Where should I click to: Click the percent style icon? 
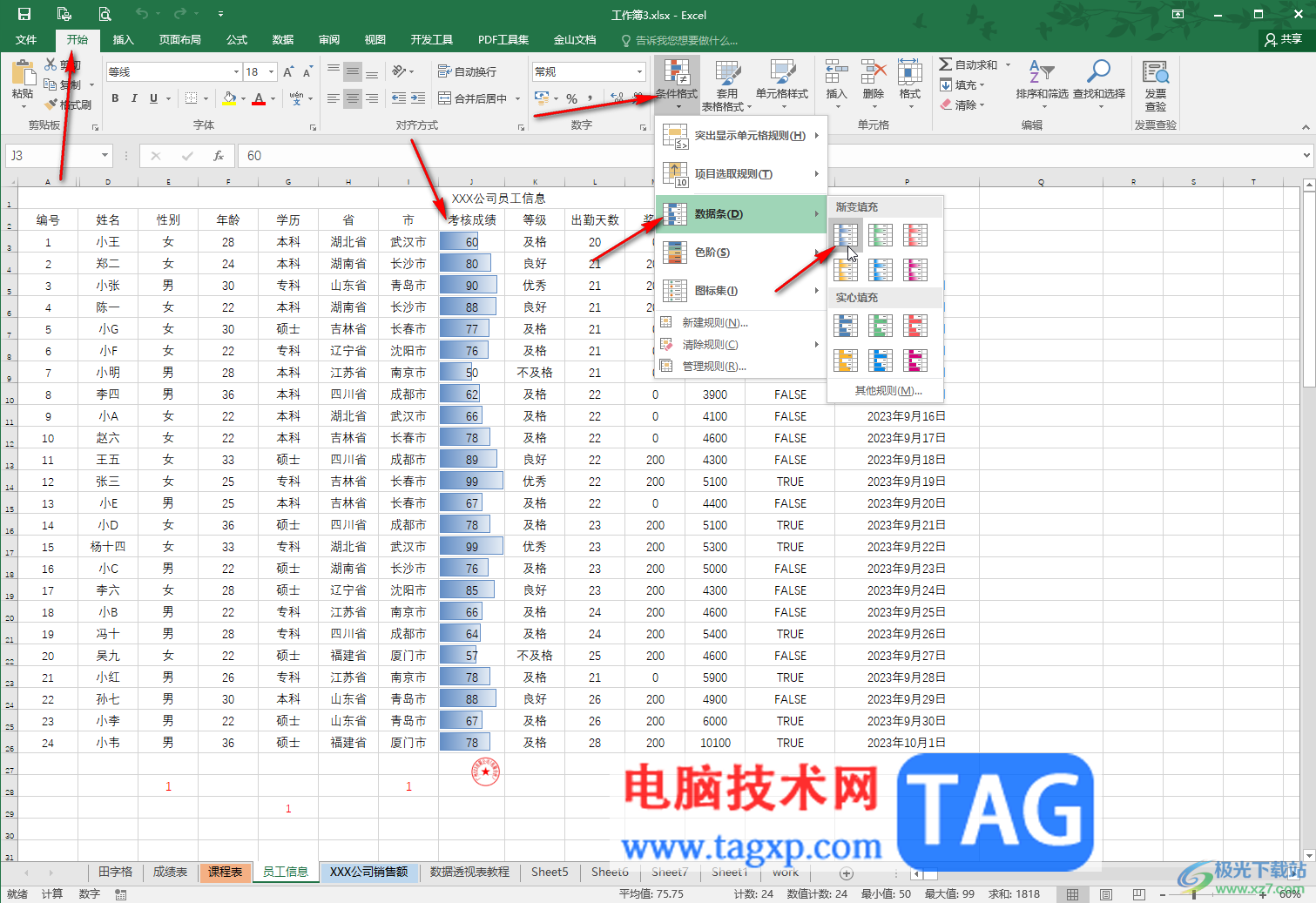[572, 98]
